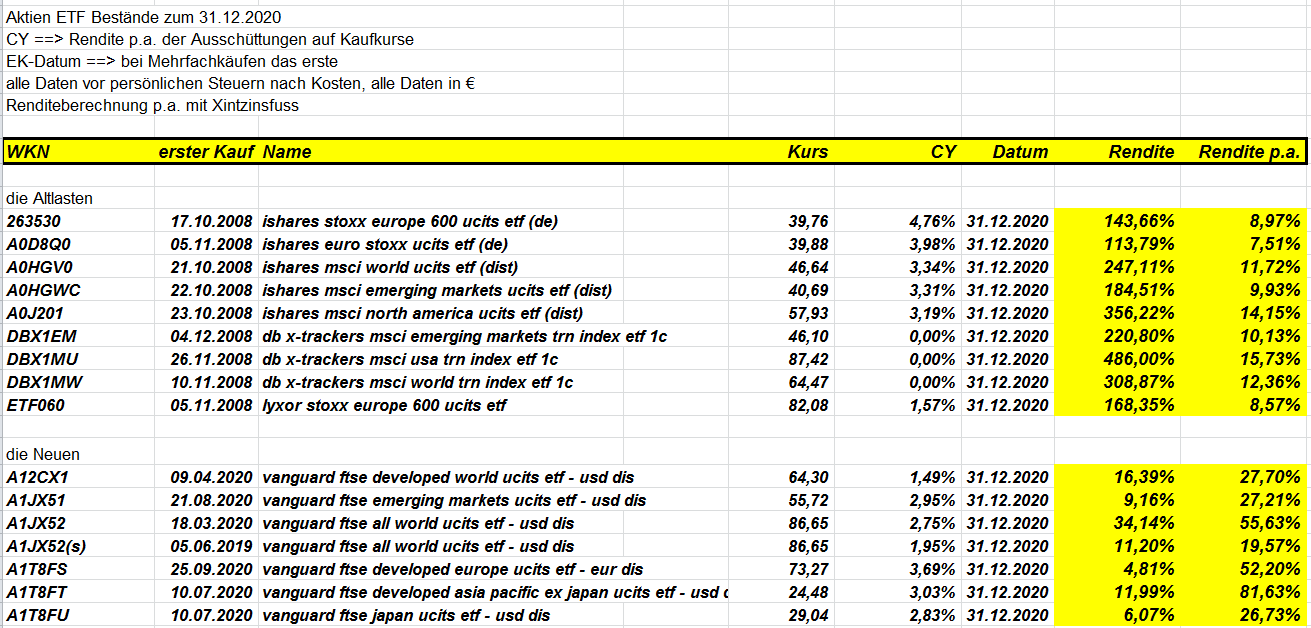Image resolution: width=1311 pixels, height=628 pixels.
Task: Select purchase date '17.10.2008'
Action: point(211,221)
